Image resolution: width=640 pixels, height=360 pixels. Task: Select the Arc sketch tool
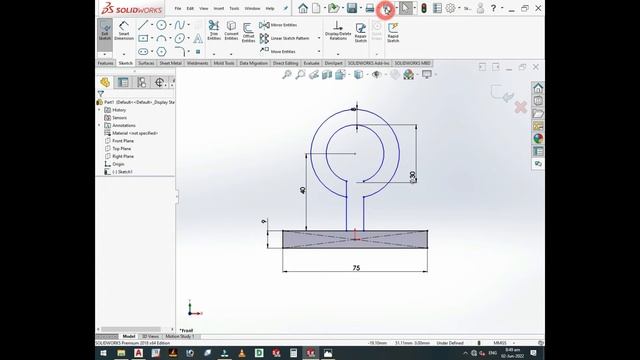pos(161,38)
